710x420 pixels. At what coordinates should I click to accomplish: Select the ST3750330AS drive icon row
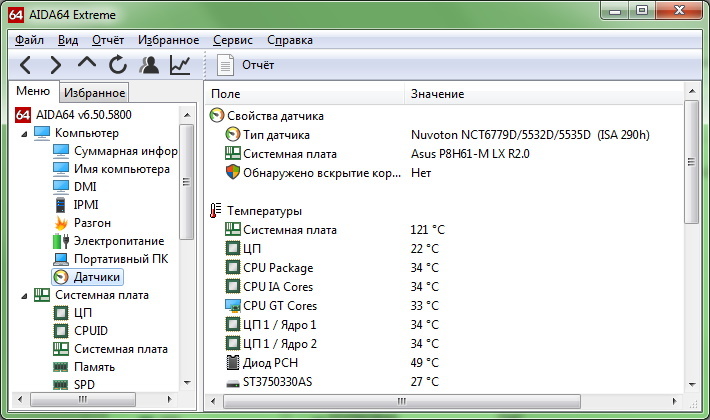pyautogui.click(x=233, y=383)
